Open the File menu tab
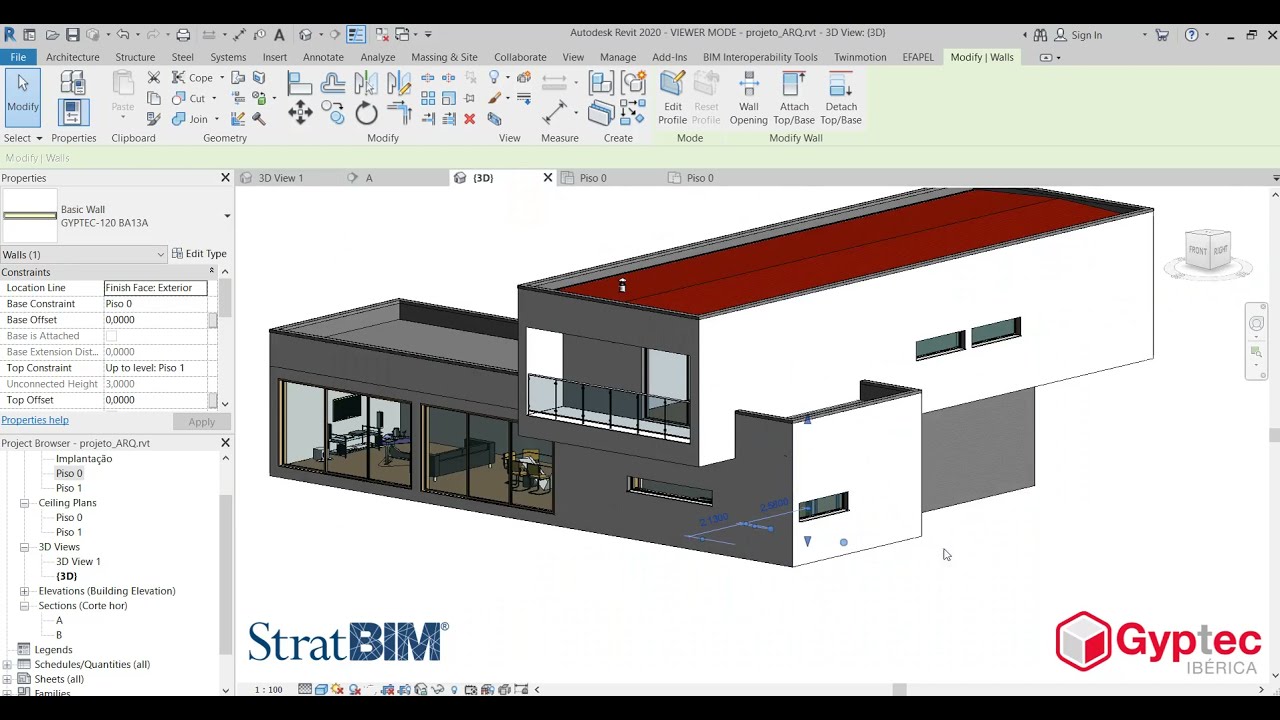This screenshot has height=720, width=1280. (18, 57)
